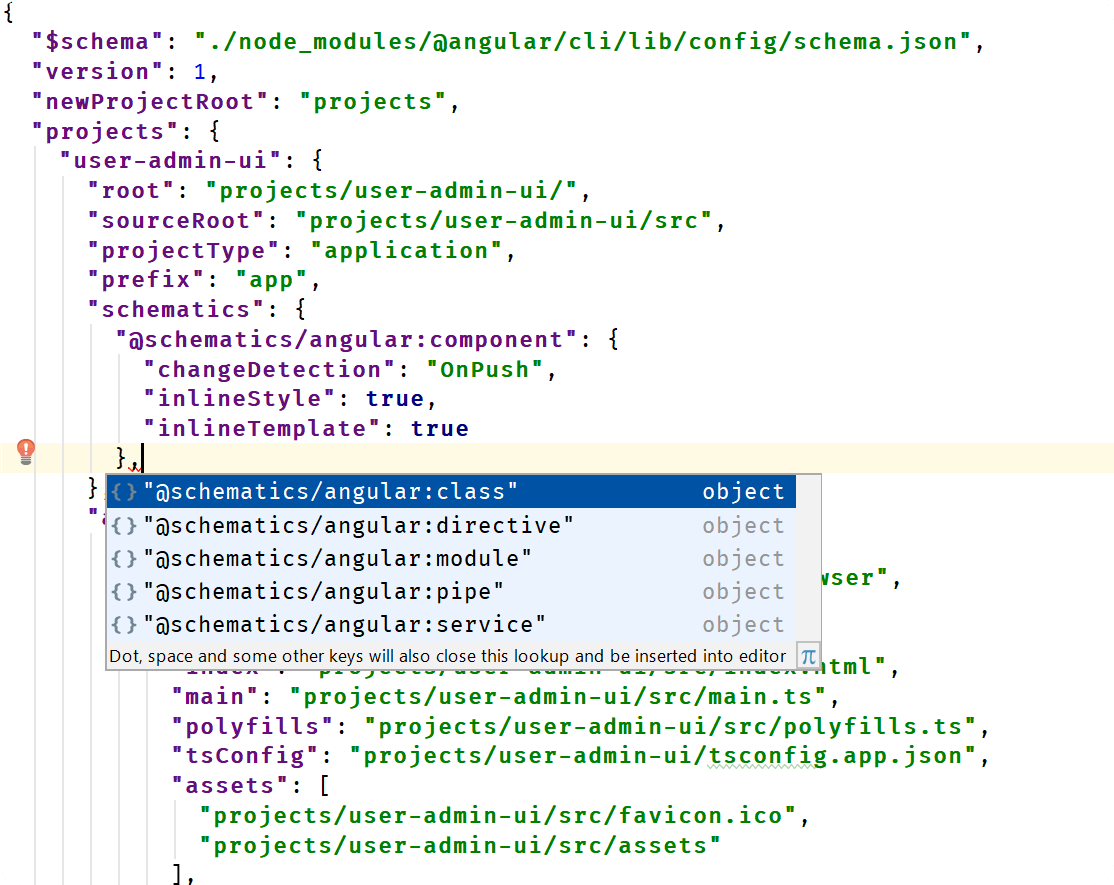Click the tsconfig.app.json path string

[x=662, y=756]
